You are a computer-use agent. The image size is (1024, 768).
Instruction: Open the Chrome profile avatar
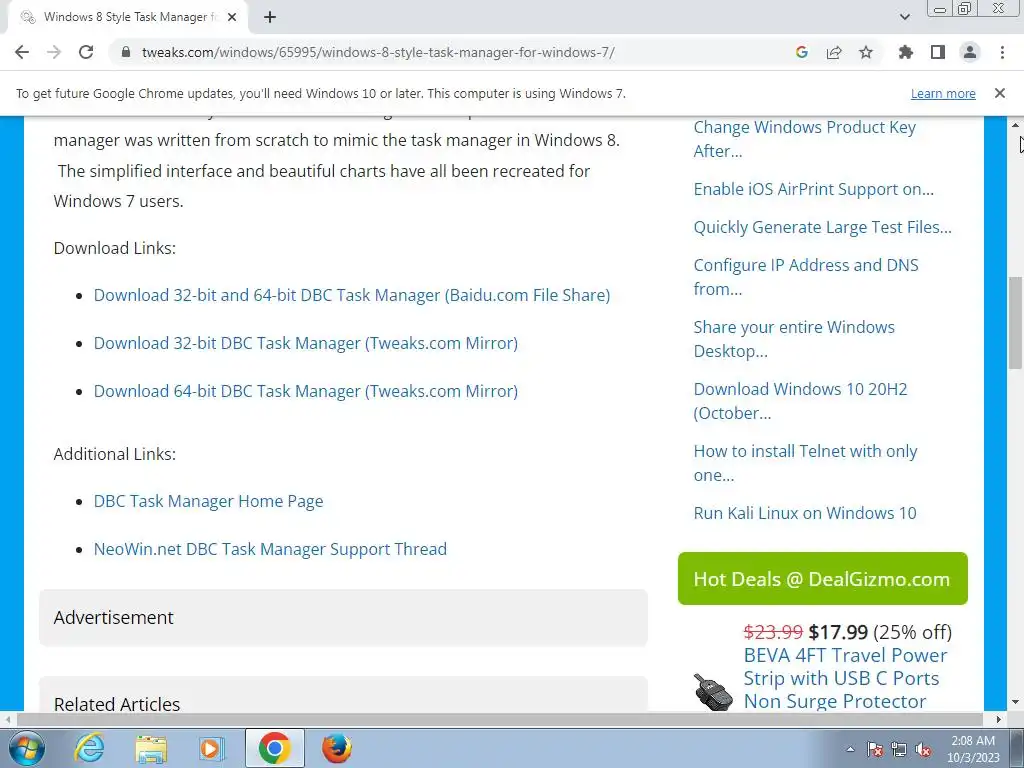pos(970,52)
